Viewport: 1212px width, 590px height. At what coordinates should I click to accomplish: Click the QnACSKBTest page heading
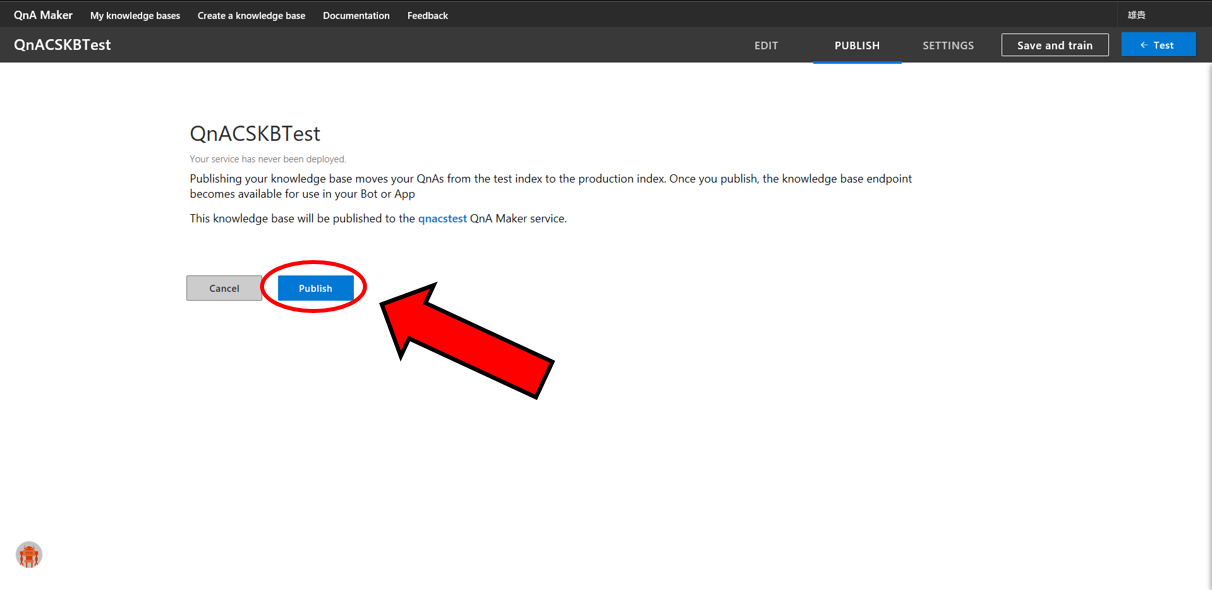click(255, 134)
